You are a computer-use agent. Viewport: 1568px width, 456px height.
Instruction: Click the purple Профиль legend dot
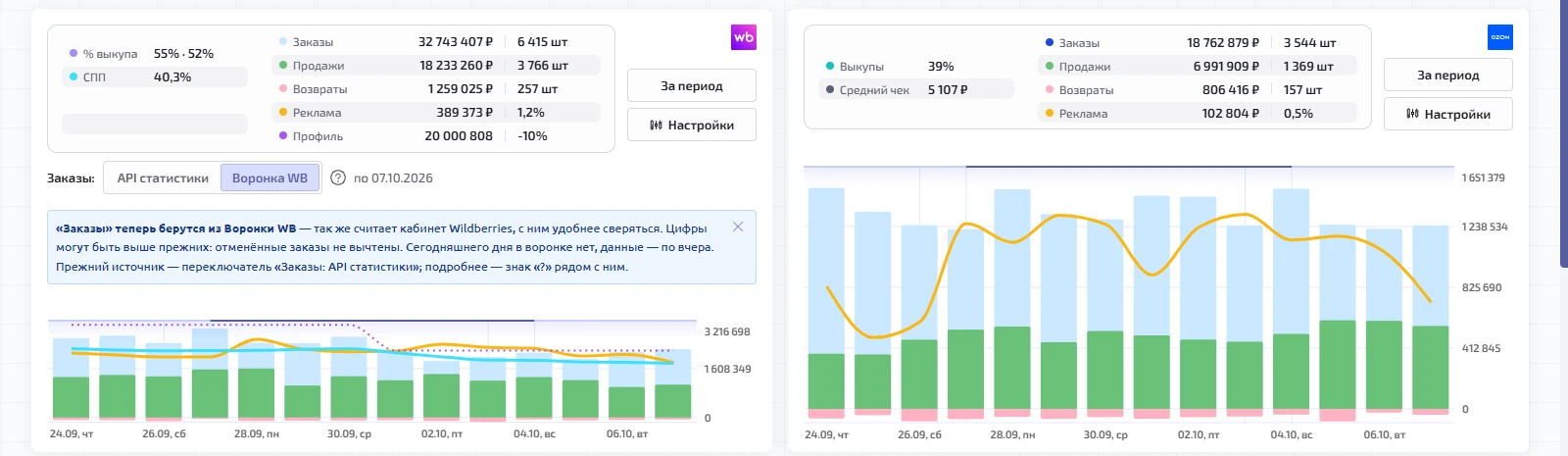click(283, 136)
